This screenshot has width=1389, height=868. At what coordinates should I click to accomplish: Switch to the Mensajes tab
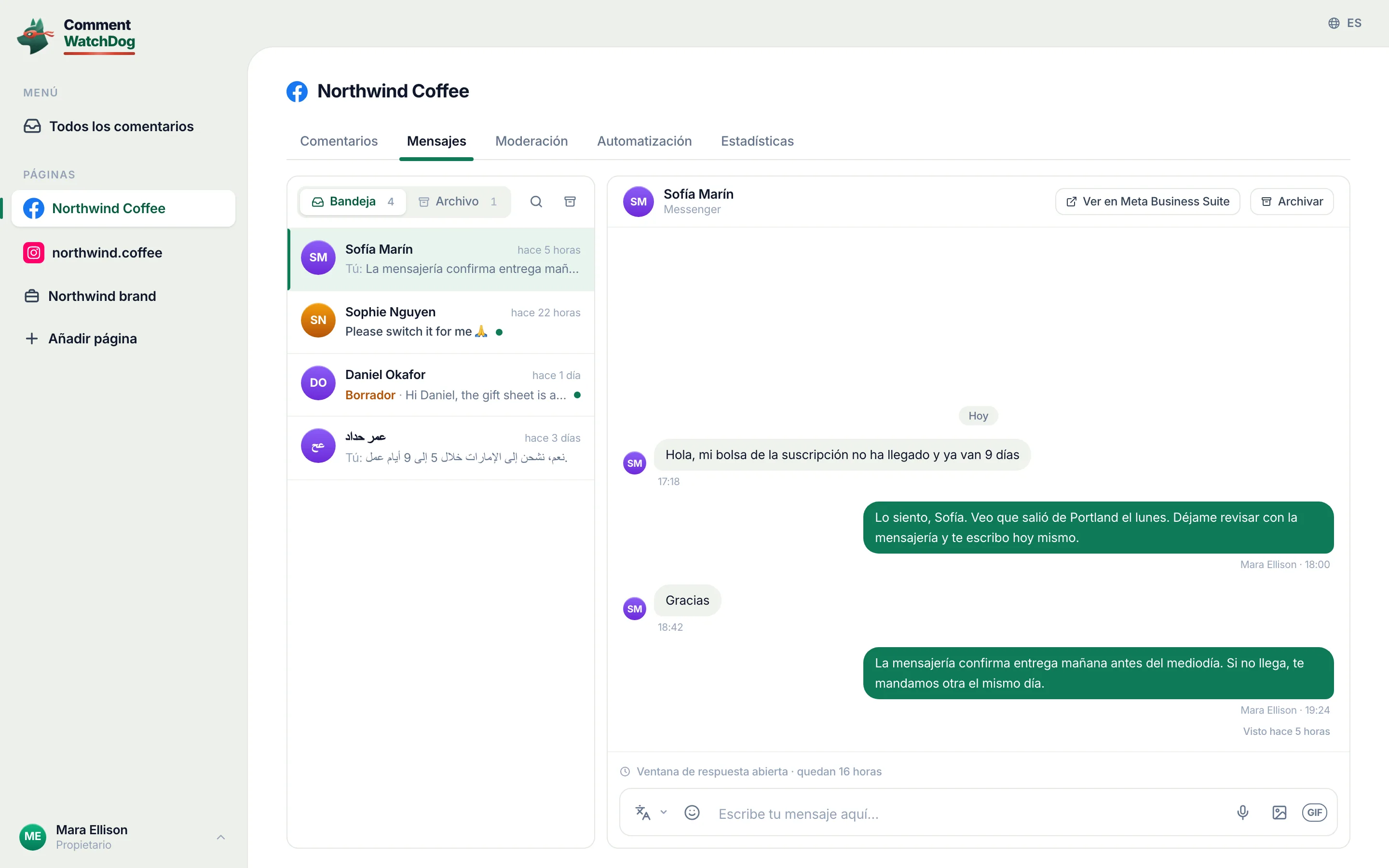pos(436,141)
